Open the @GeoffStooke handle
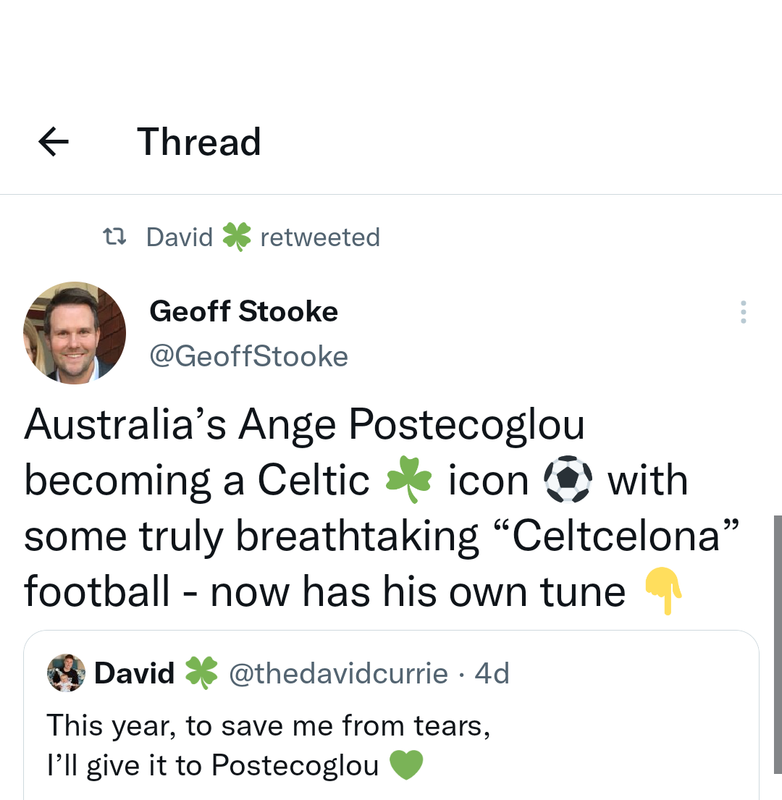Screen dimensions: 782x800 click(248, 356)
